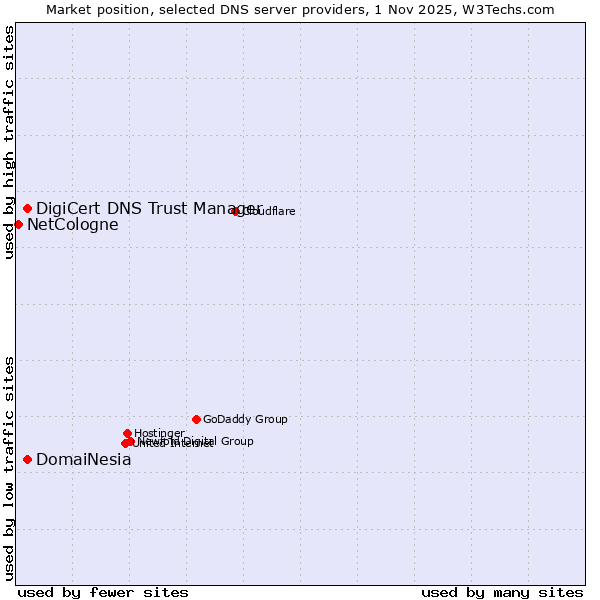Viewport: 600px width, 600px height.
Task: Click the Cloudflare red data marker
Action: point(236,211)
